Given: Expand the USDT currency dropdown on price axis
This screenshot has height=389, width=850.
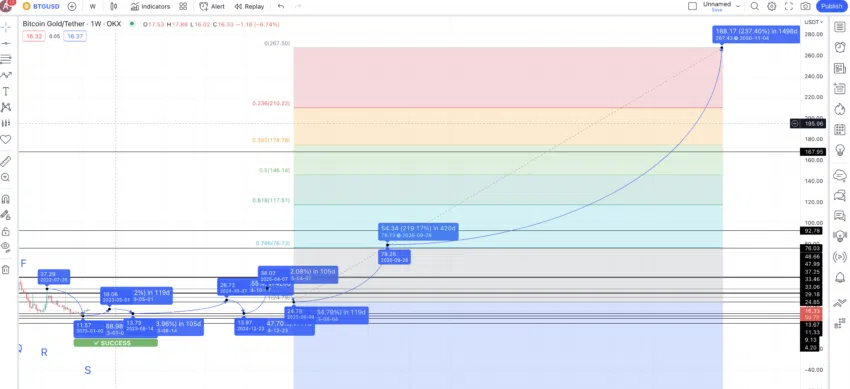Looking at the screenshot, I should [813, 22].
